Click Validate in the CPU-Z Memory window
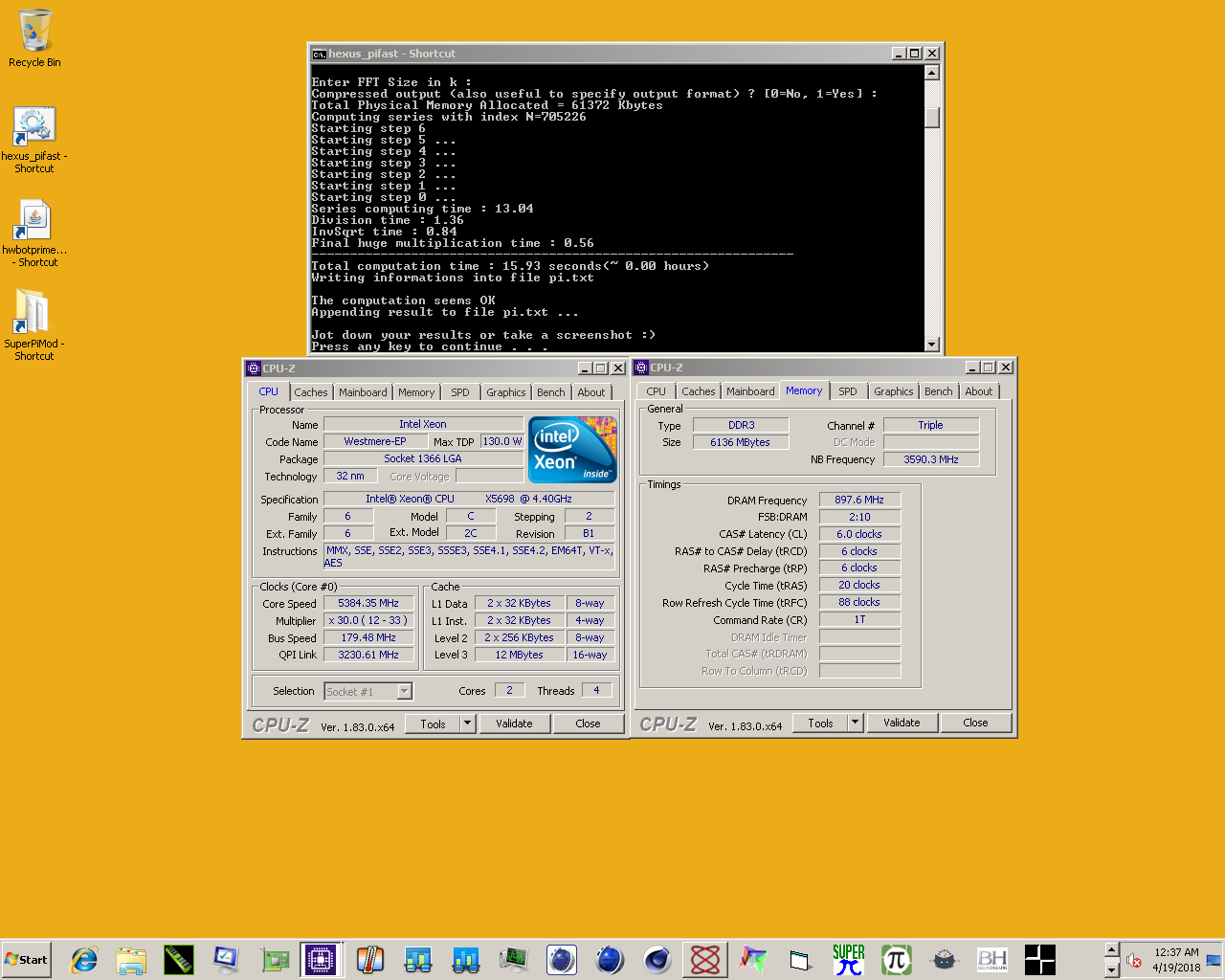Image resolution: width=1225 pixels, height=980 pixels. coord(902,723)
